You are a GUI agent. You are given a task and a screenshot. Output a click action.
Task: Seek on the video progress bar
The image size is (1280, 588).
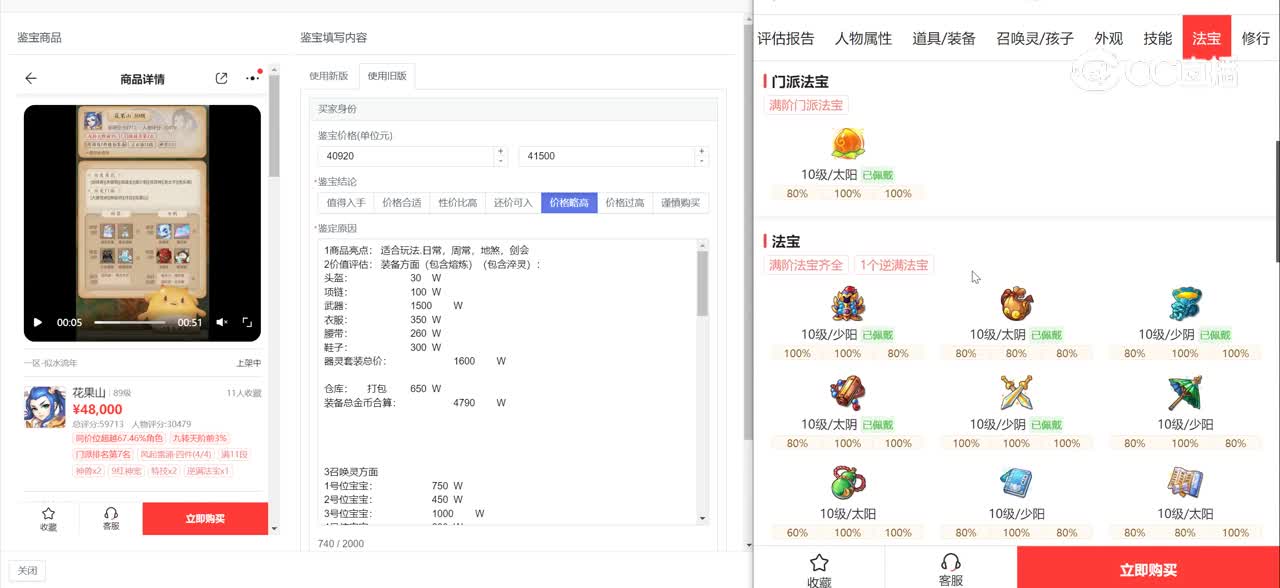click(130, 322)
